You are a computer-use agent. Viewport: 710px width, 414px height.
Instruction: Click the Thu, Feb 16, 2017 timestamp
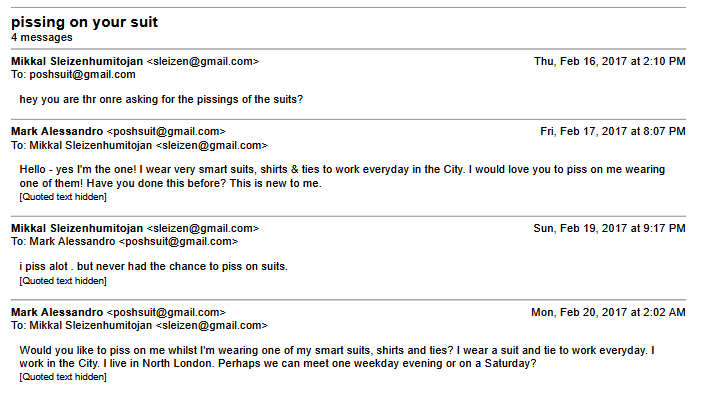609,61
